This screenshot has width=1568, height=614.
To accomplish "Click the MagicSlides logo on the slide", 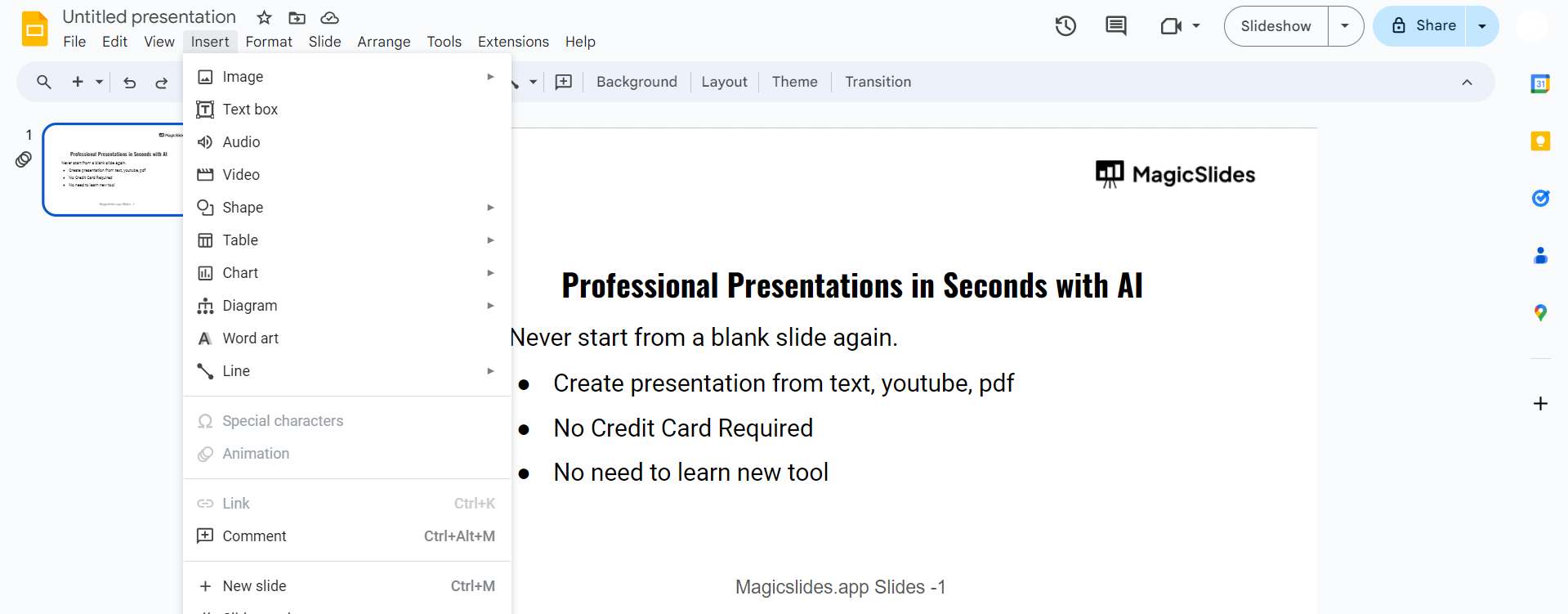I will [1175, 174].
